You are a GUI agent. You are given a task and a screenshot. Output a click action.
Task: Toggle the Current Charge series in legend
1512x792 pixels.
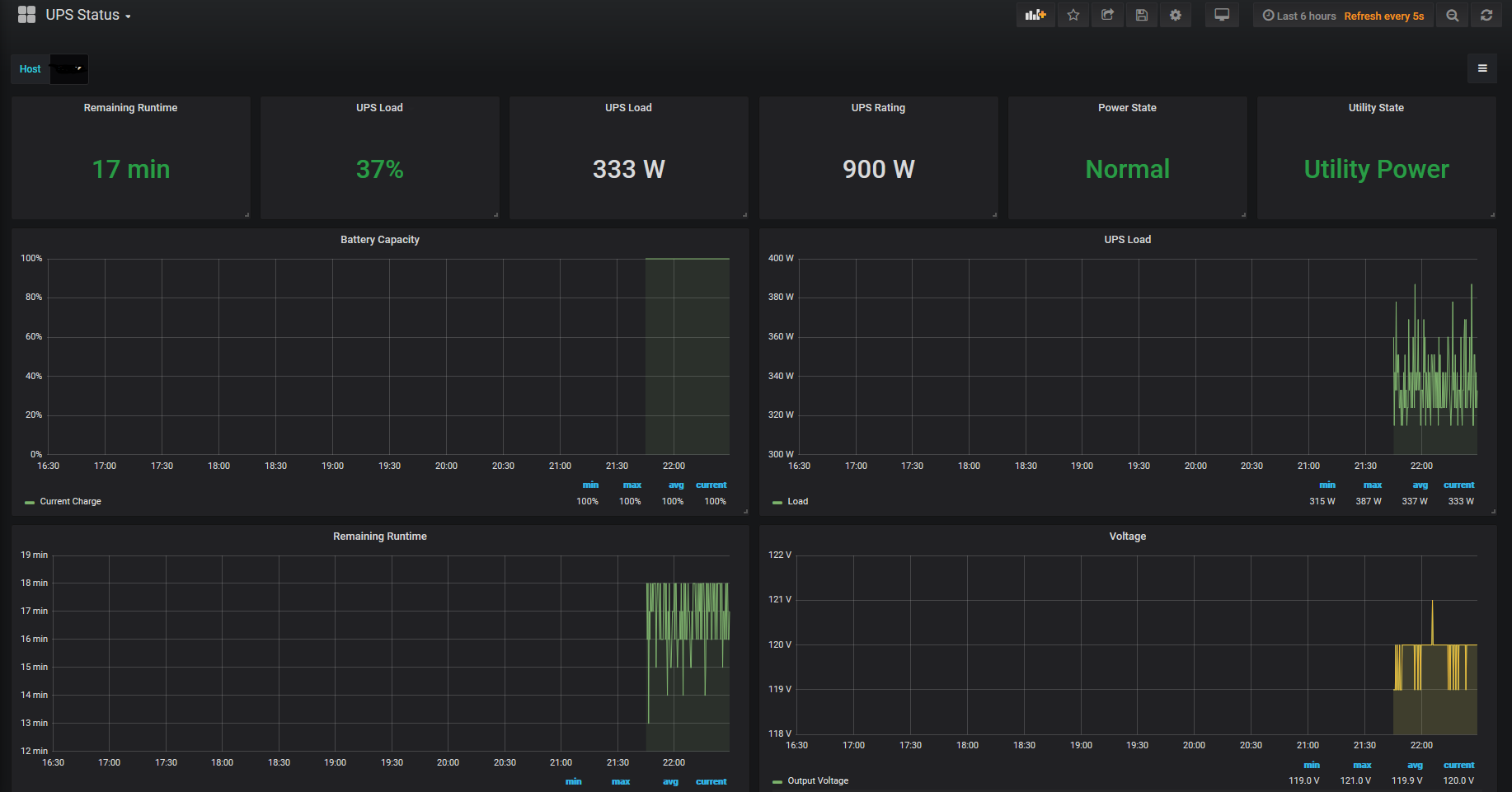[70, 501]
